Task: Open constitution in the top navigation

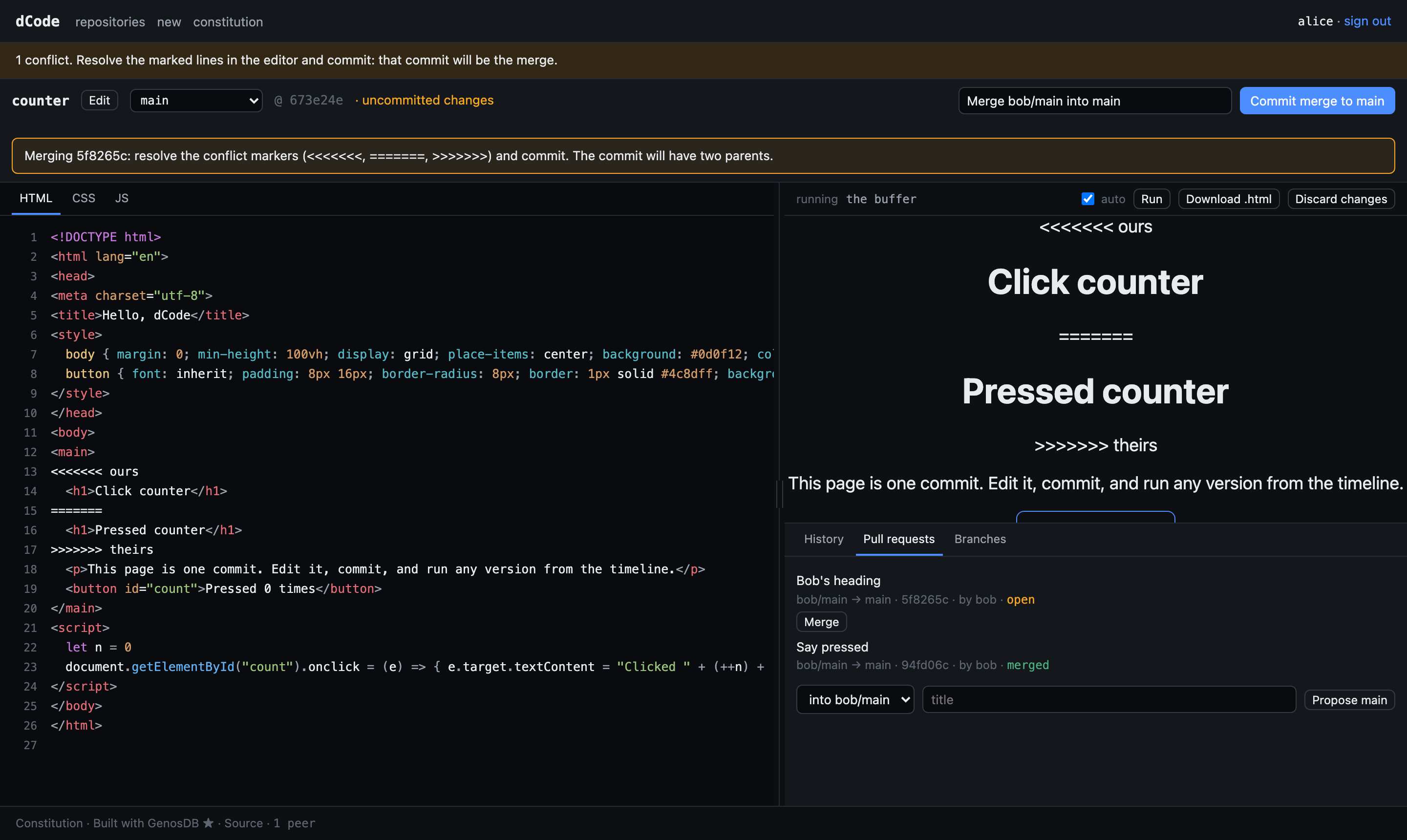Action: [x=228, y=21]
